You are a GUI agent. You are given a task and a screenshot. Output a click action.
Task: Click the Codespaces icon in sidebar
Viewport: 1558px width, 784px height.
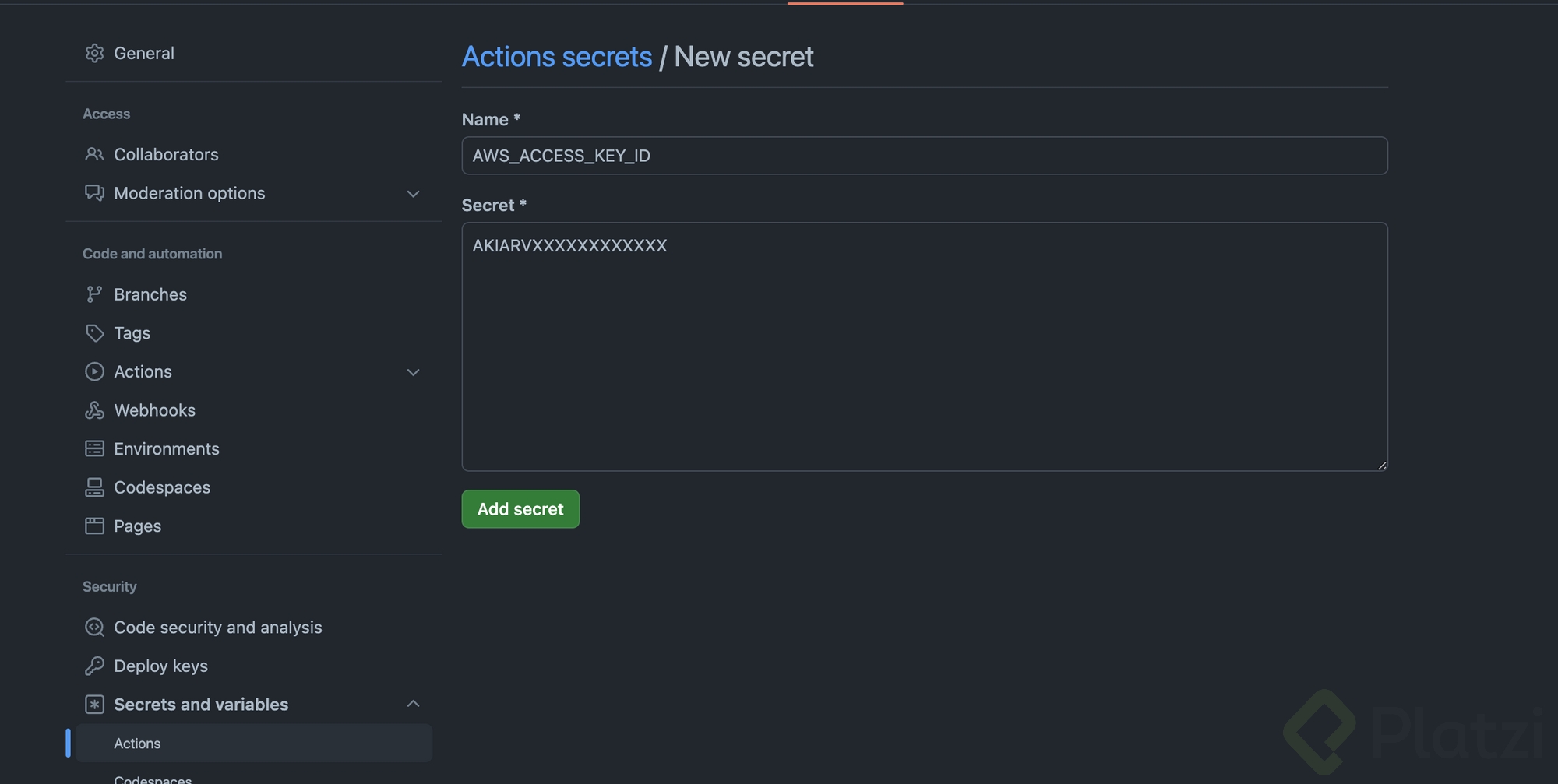(94, 487)
